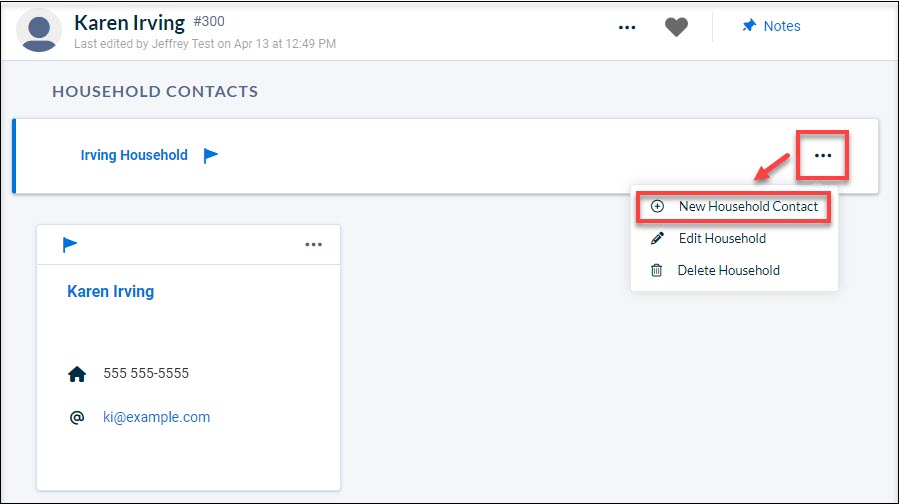The width and height of the screenshot is (899, 504).
Task: Click the Last edited by Jeffrey Test text
Action: point(205,44)
